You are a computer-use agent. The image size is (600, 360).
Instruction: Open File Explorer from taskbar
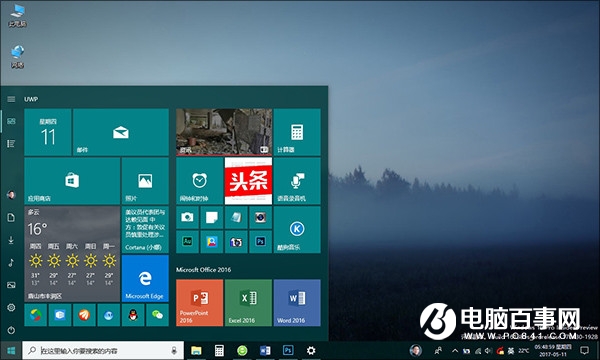(196, 350)
